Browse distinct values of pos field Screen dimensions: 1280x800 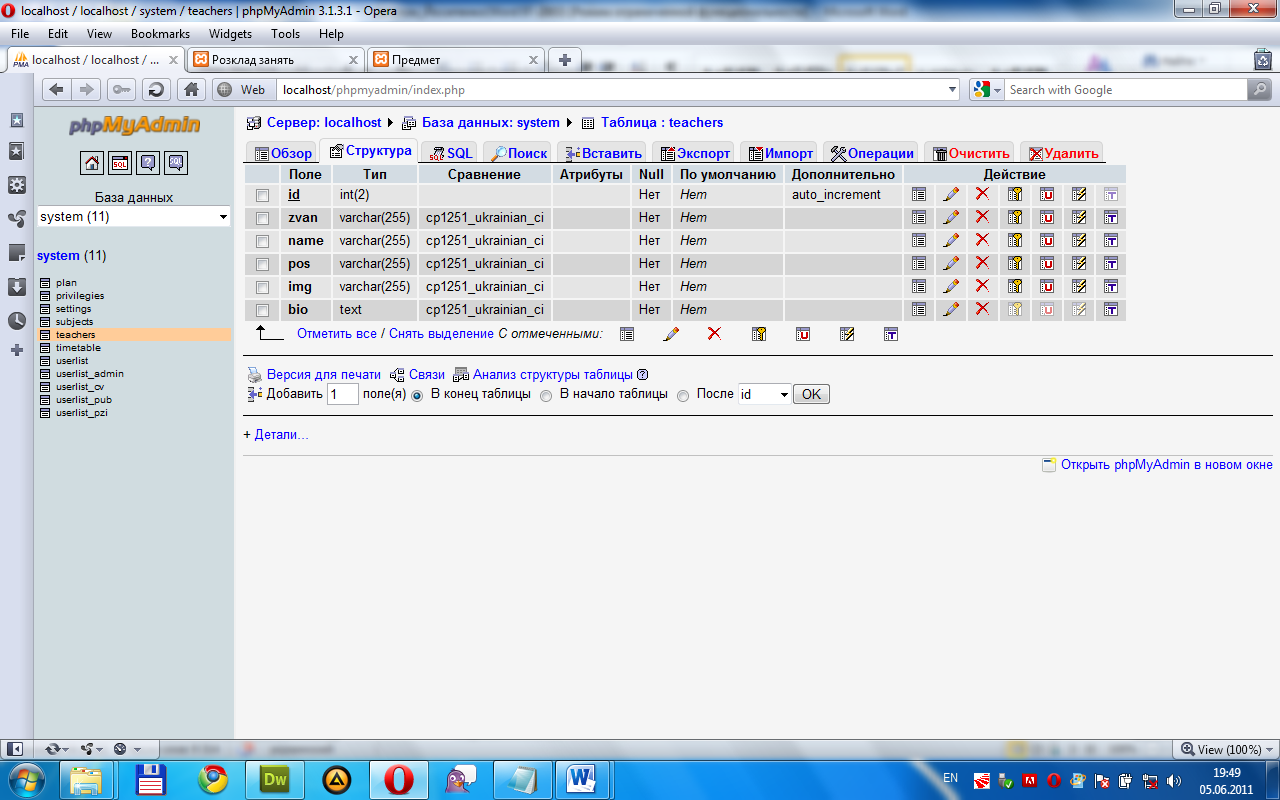tap(919, 264)
